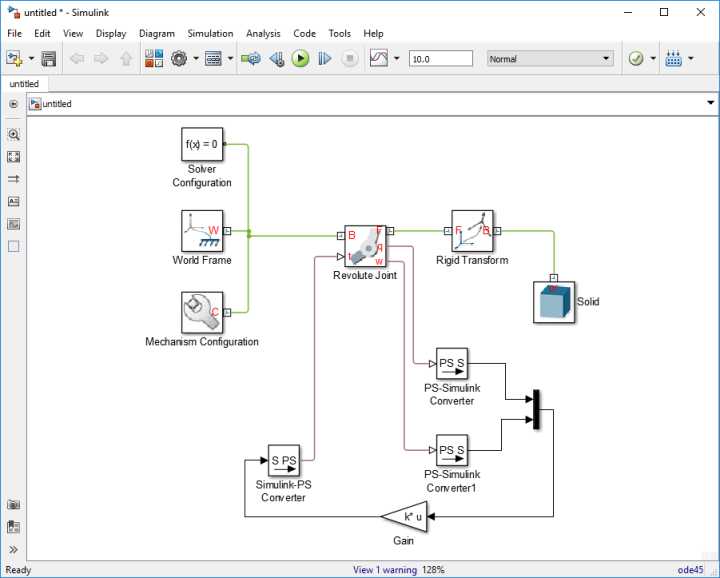Screen dimensions: 720x578
Task: Click the Fit to View palette icon
Action: coord(13,157)
